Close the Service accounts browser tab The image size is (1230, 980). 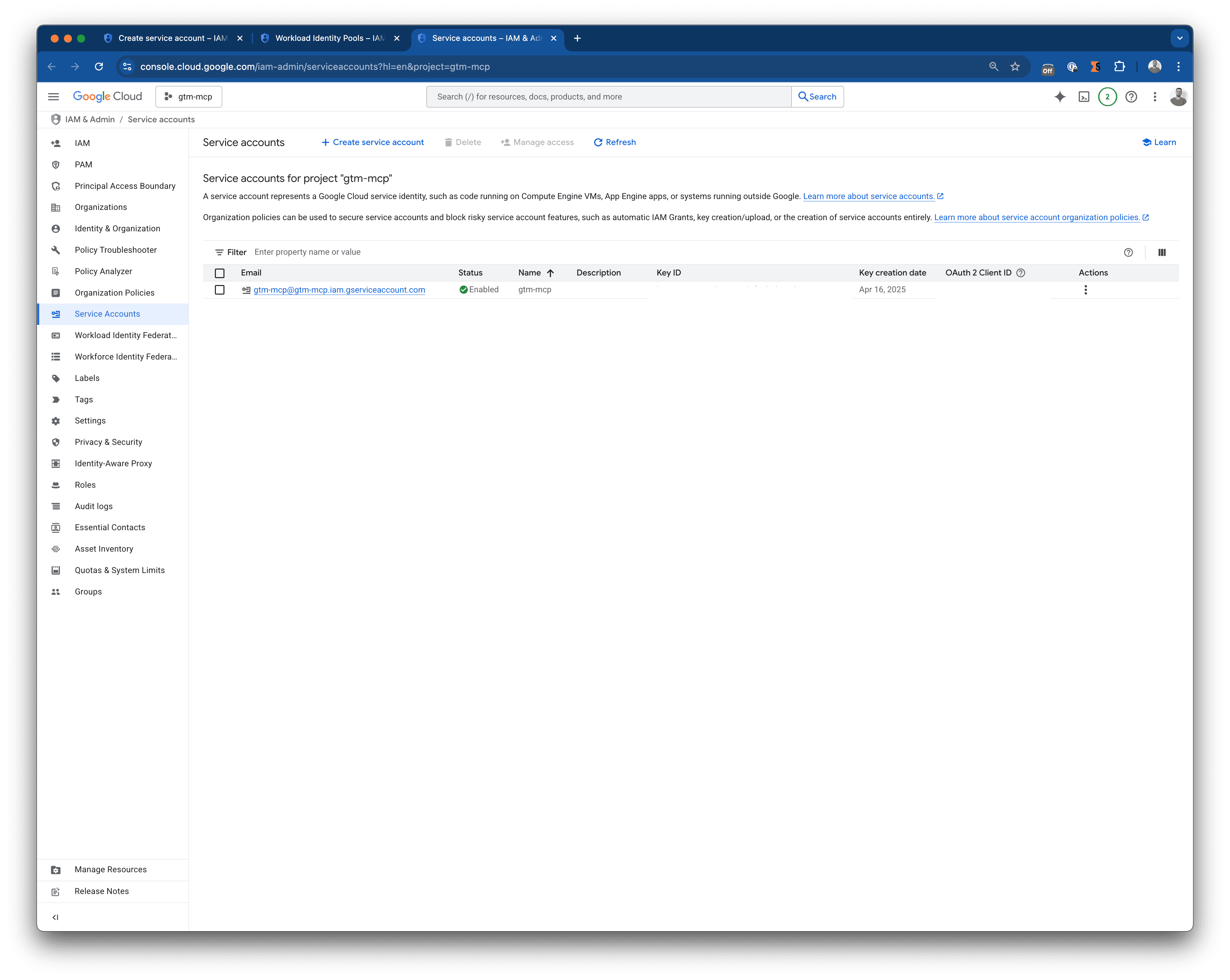click(553, 38)
